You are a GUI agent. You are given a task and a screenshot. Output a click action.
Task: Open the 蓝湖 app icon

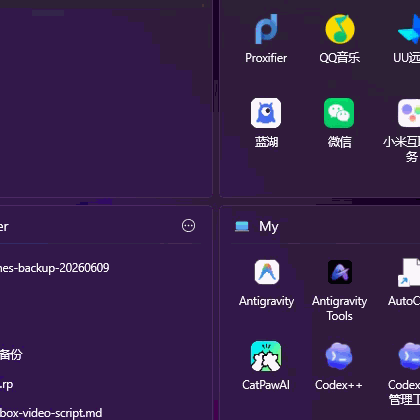pos(266,113)
